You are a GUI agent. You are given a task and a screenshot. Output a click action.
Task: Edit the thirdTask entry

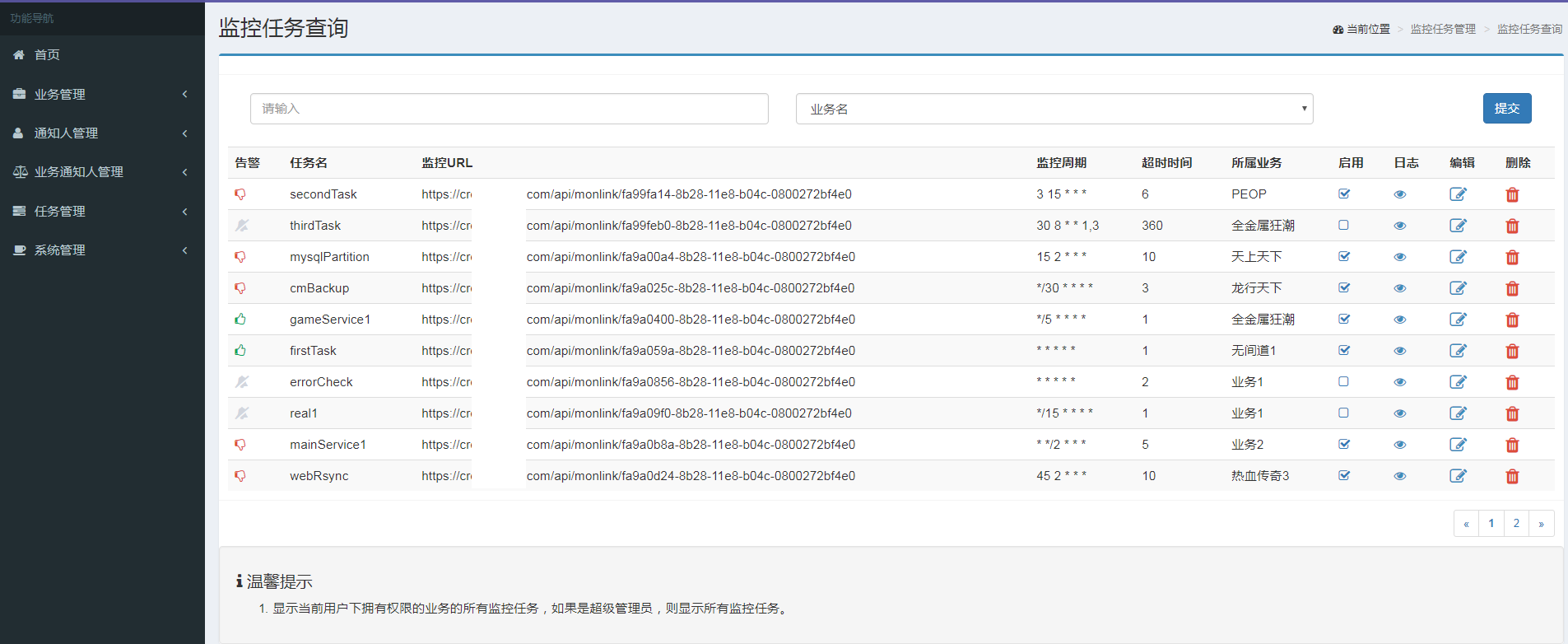[x=1458, y=226]
